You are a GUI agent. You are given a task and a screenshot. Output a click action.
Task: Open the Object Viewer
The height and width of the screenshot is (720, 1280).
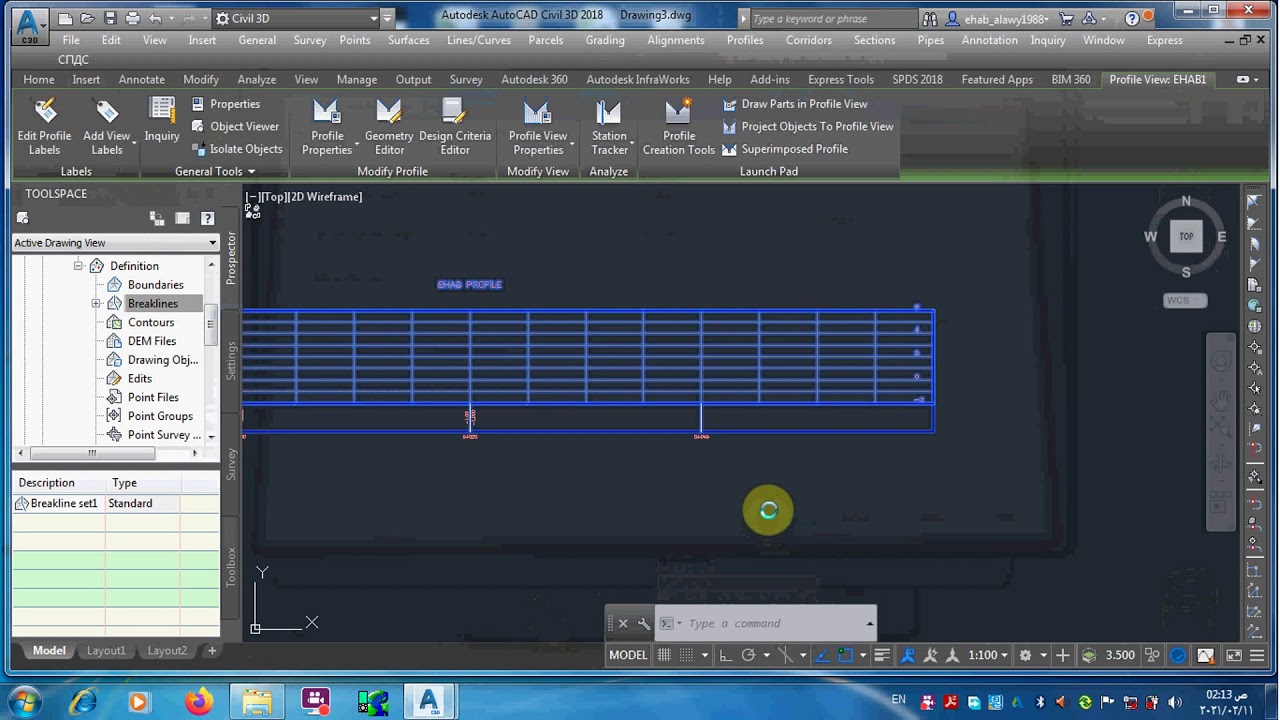point(235,127)
